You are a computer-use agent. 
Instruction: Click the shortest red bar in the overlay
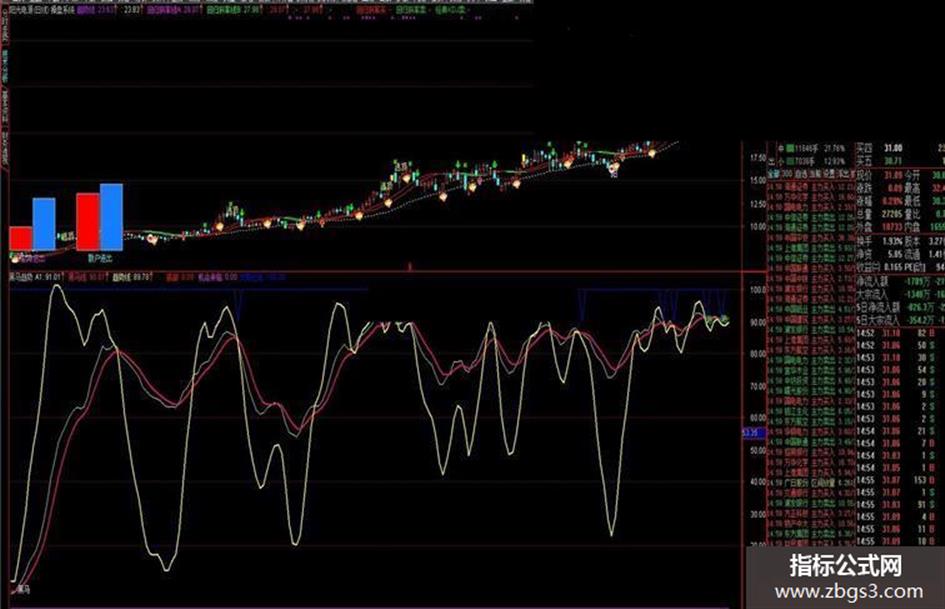(x=21, y=238)
